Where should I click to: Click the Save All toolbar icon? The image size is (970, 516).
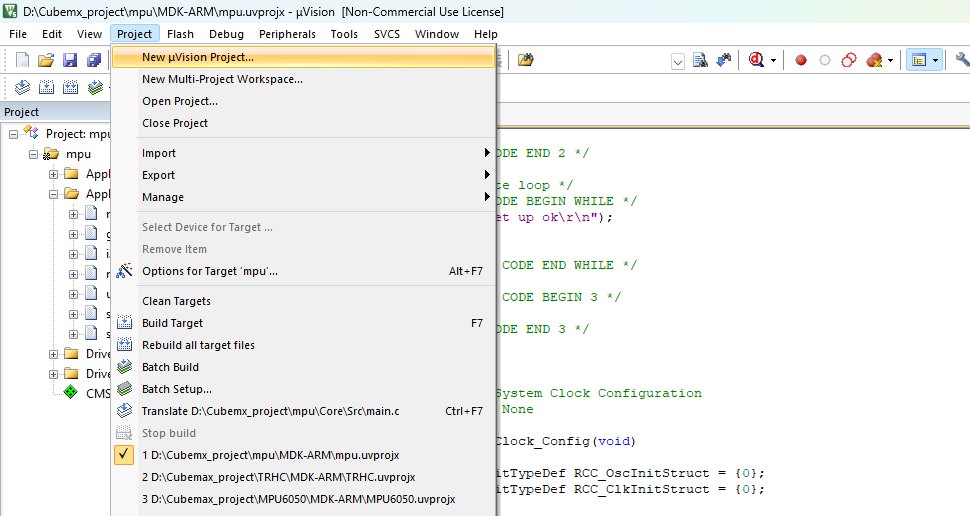tap(93, 60)
